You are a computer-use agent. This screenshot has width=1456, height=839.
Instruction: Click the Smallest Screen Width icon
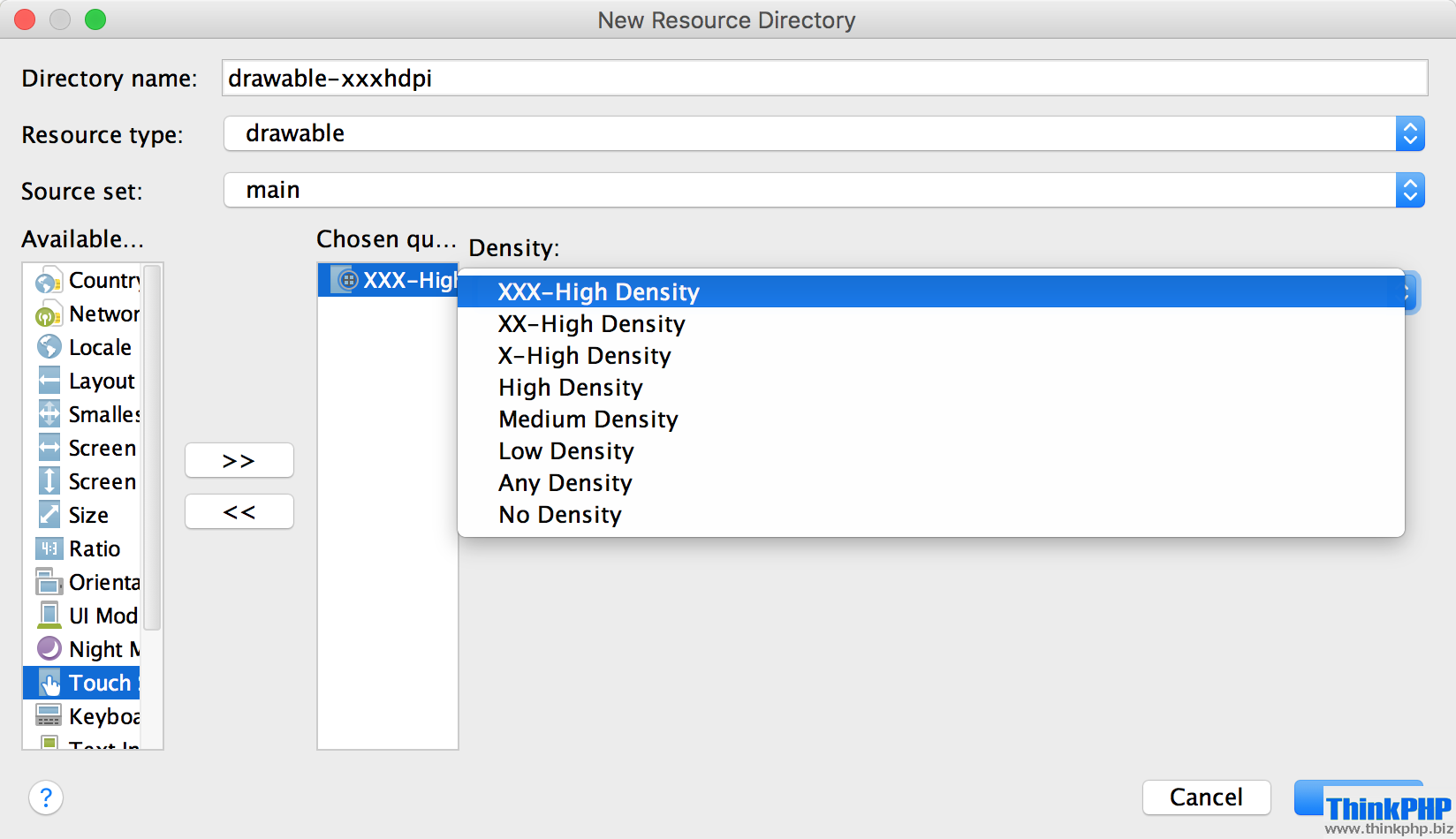click(x=49, y=414)
